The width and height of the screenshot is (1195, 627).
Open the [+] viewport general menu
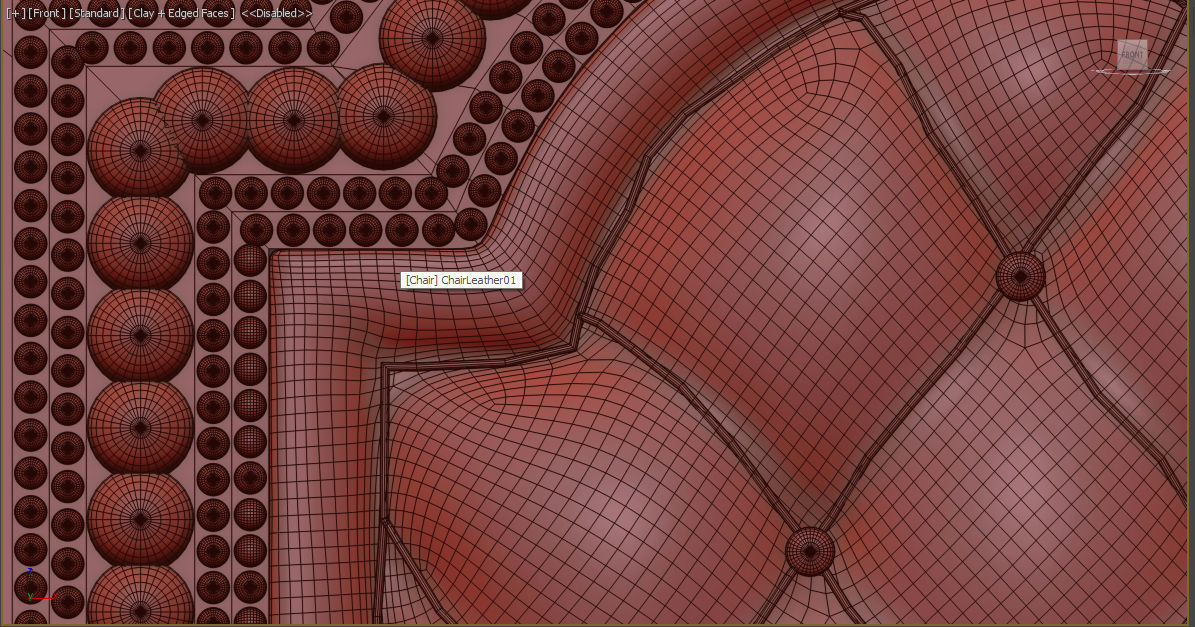15,14
